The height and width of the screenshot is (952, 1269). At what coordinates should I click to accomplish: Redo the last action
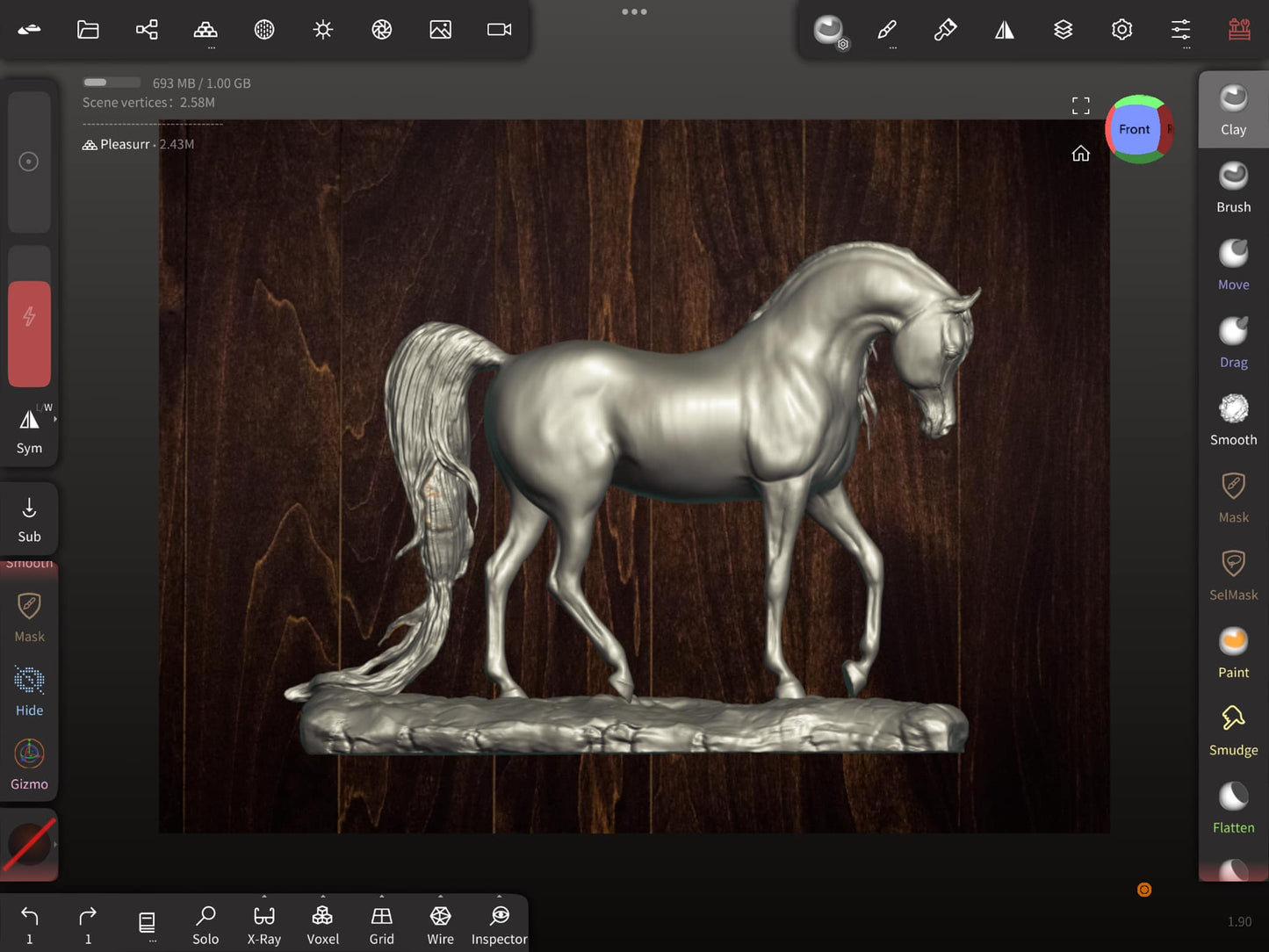(88, 925)
